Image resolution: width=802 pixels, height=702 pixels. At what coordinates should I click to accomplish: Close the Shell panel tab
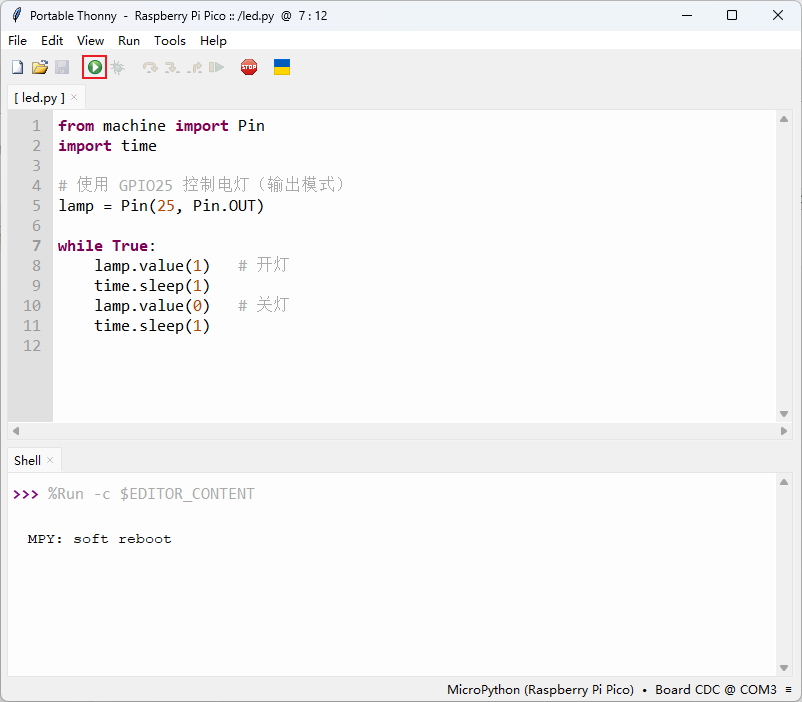coord(50,460)
